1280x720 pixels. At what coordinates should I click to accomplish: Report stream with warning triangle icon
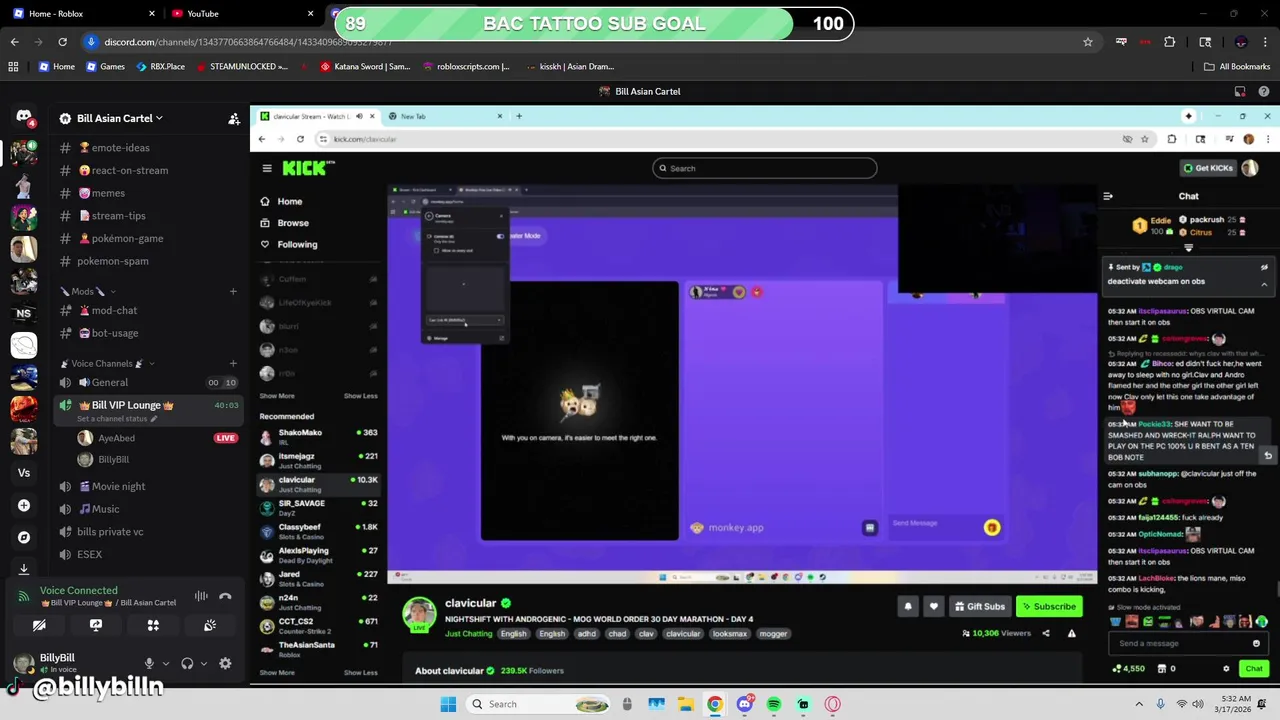(x=1071, y=633)
